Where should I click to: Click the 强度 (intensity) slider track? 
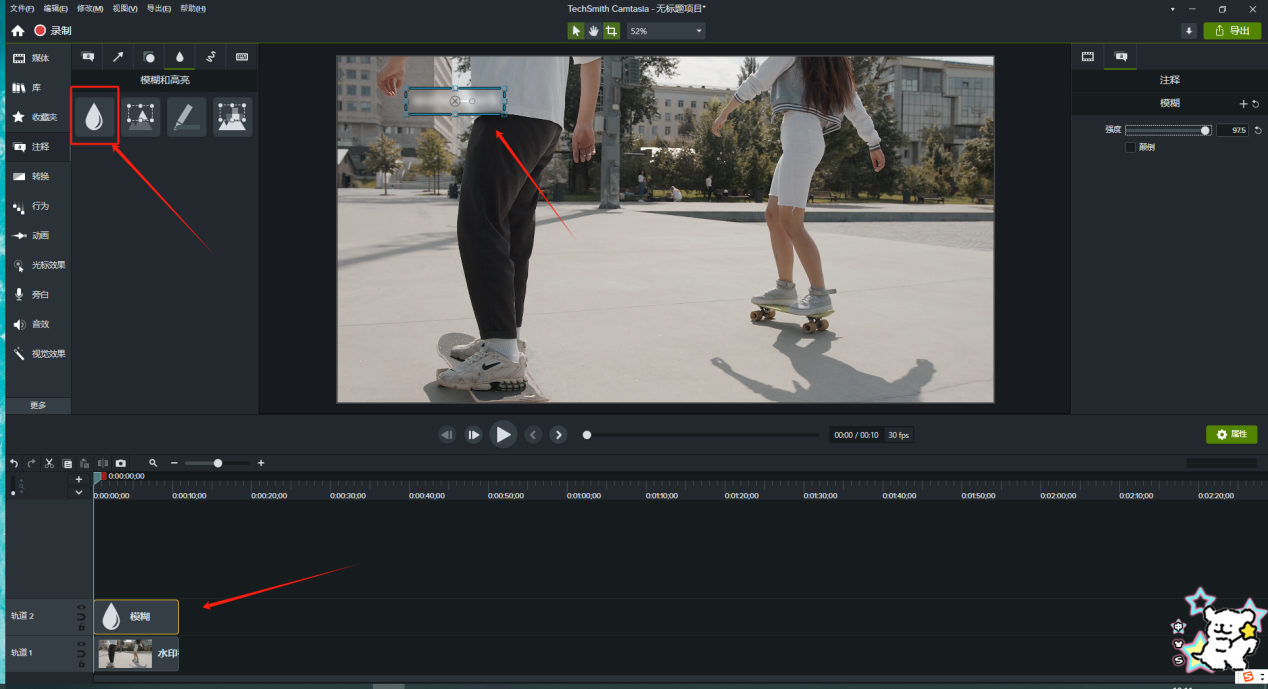click(x=1165, y=130)
